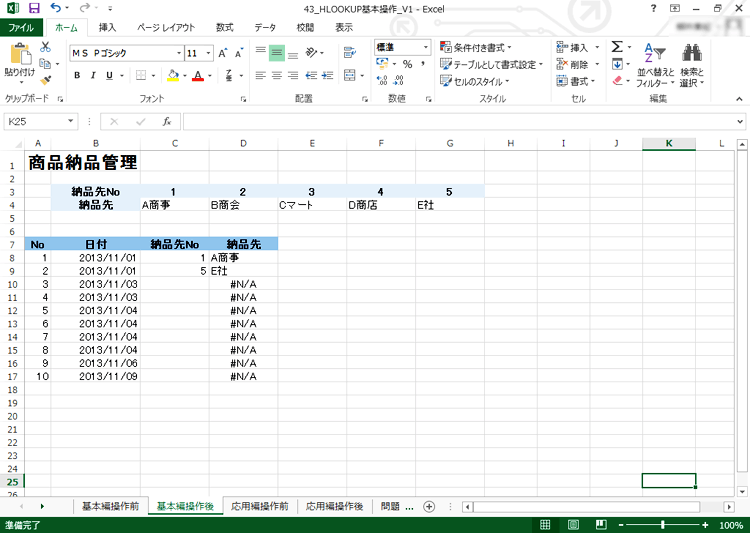Increase font size with large A

tap(222, 53)
